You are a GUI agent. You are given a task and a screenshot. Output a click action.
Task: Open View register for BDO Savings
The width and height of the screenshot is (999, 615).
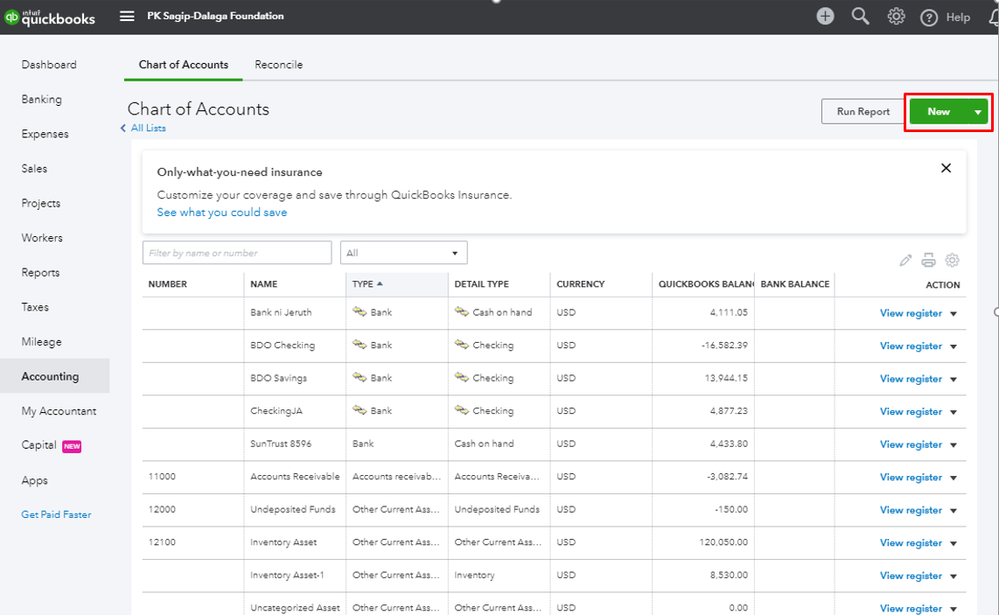(910, 379)
